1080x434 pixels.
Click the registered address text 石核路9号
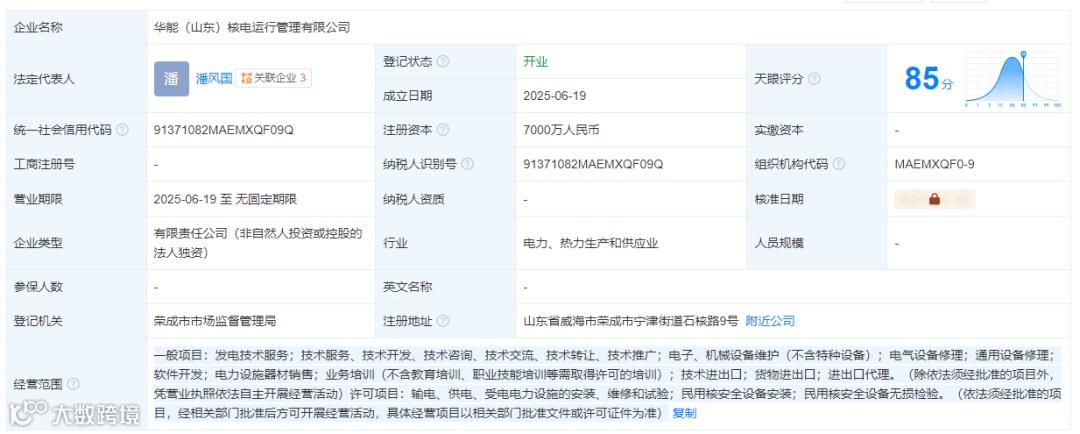click(709, 321)
